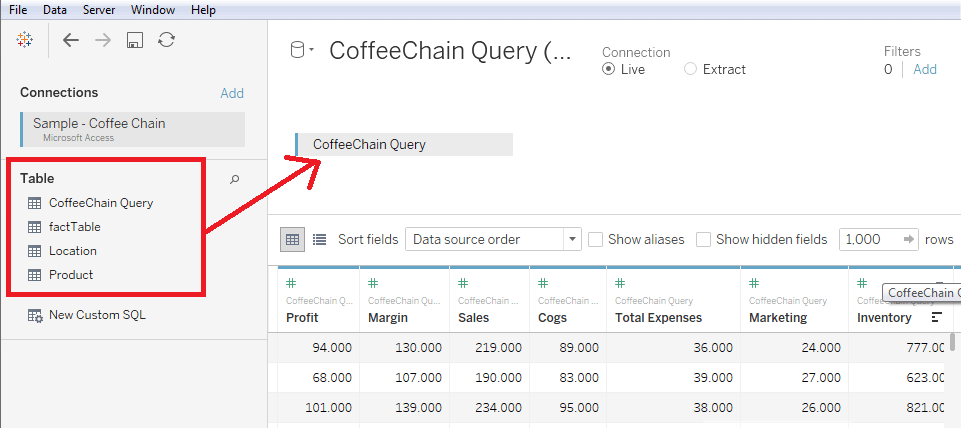The image size is (961, 428).
Task: Expand the data source dropdown arrow by cylinder
Action: 311,50
